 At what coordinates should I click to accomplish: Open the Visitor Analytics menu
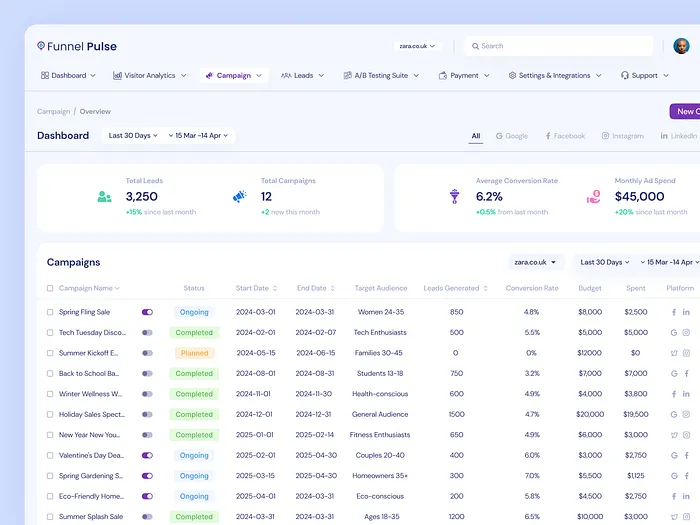[x=150, y=75]
